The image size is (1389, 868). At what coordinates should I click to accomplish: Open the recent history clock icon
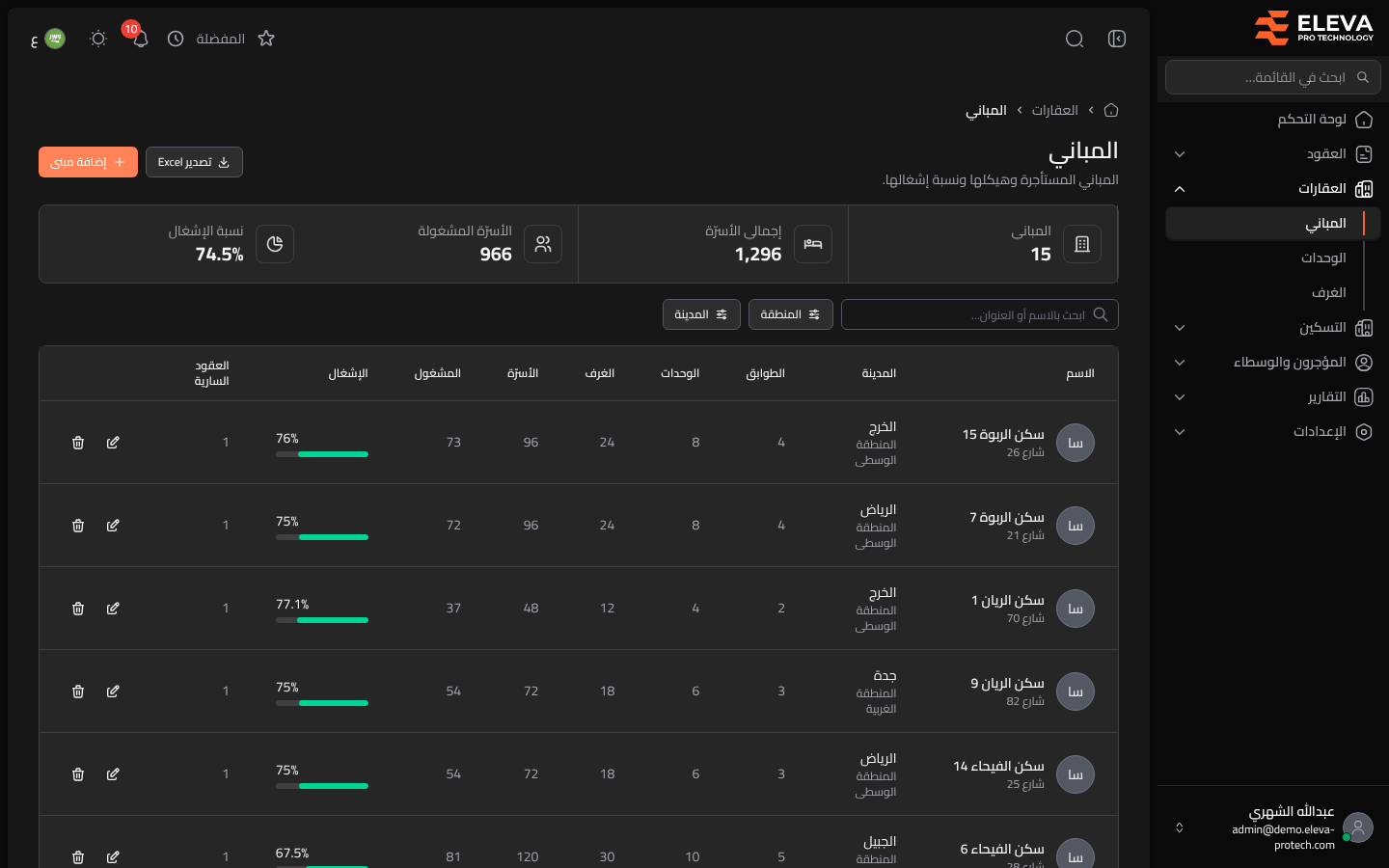[176, 39]
